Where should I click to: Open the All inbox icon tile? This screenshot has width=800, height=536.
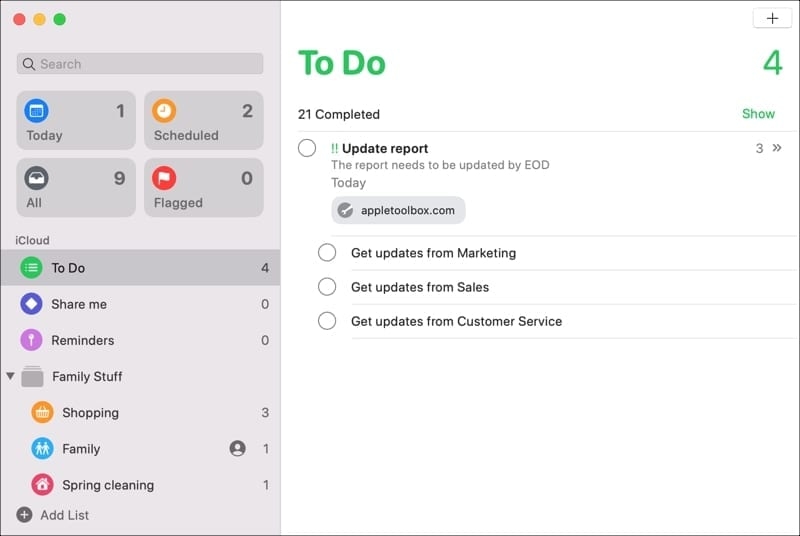(37, 178)
